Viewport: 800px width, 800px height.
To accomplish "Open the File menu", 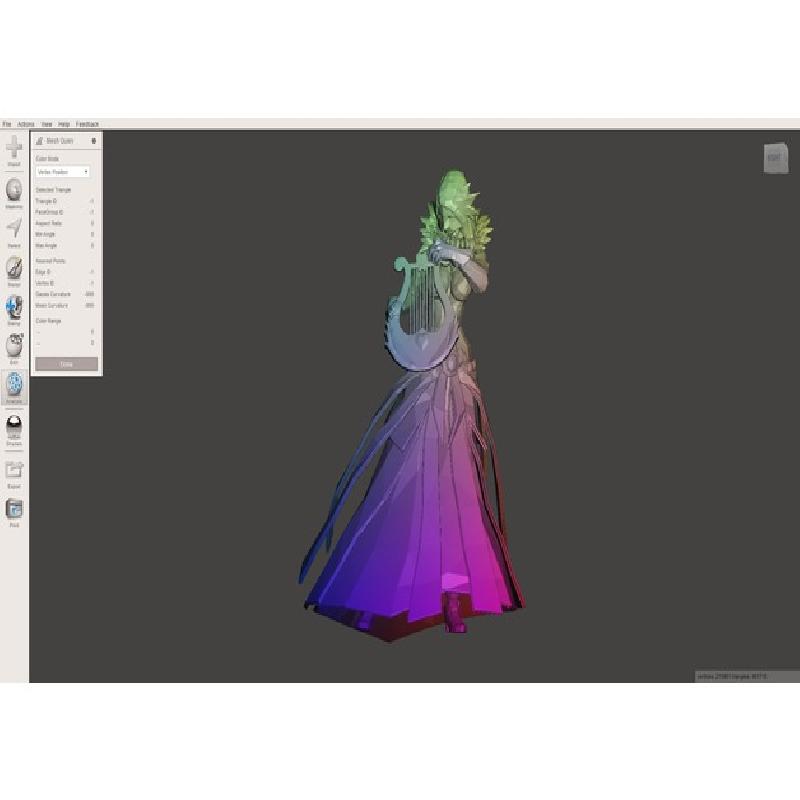I will click(7, 123).
